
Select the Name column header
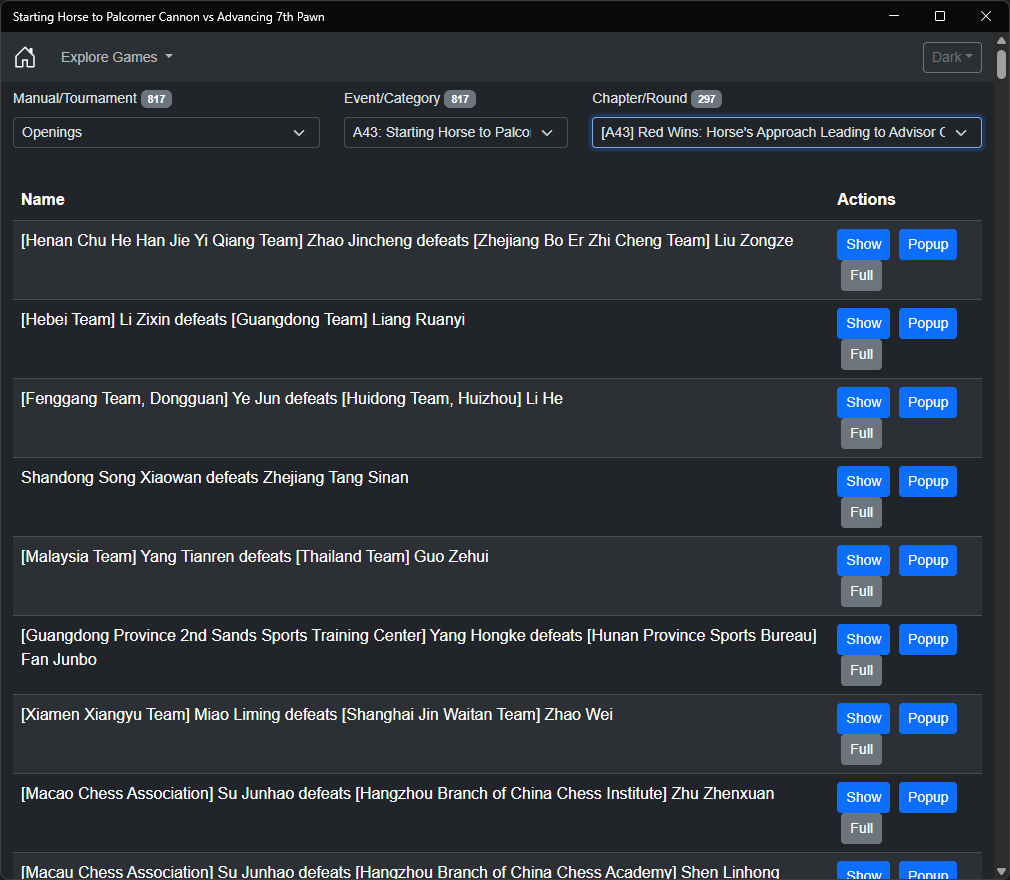tap(43, 200)
